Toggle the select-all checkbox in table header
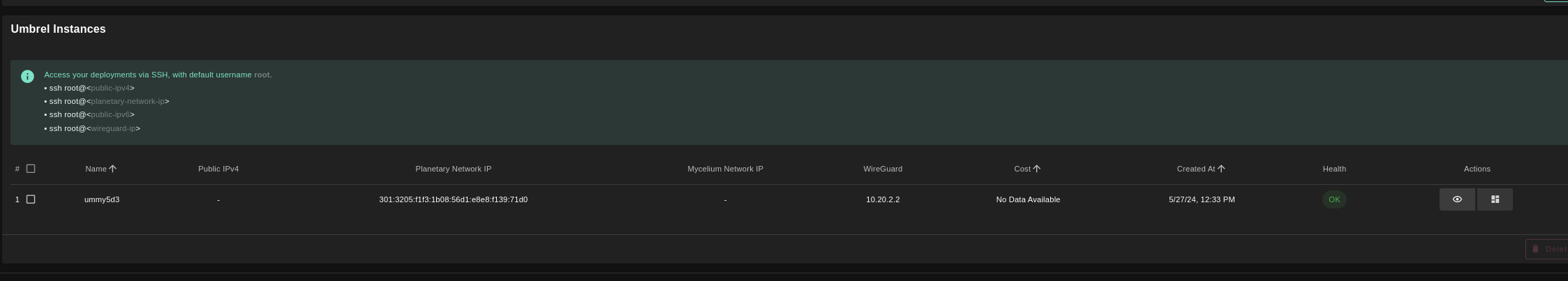The height and width of the screenshot is (281, 1568). click(31, 169)
